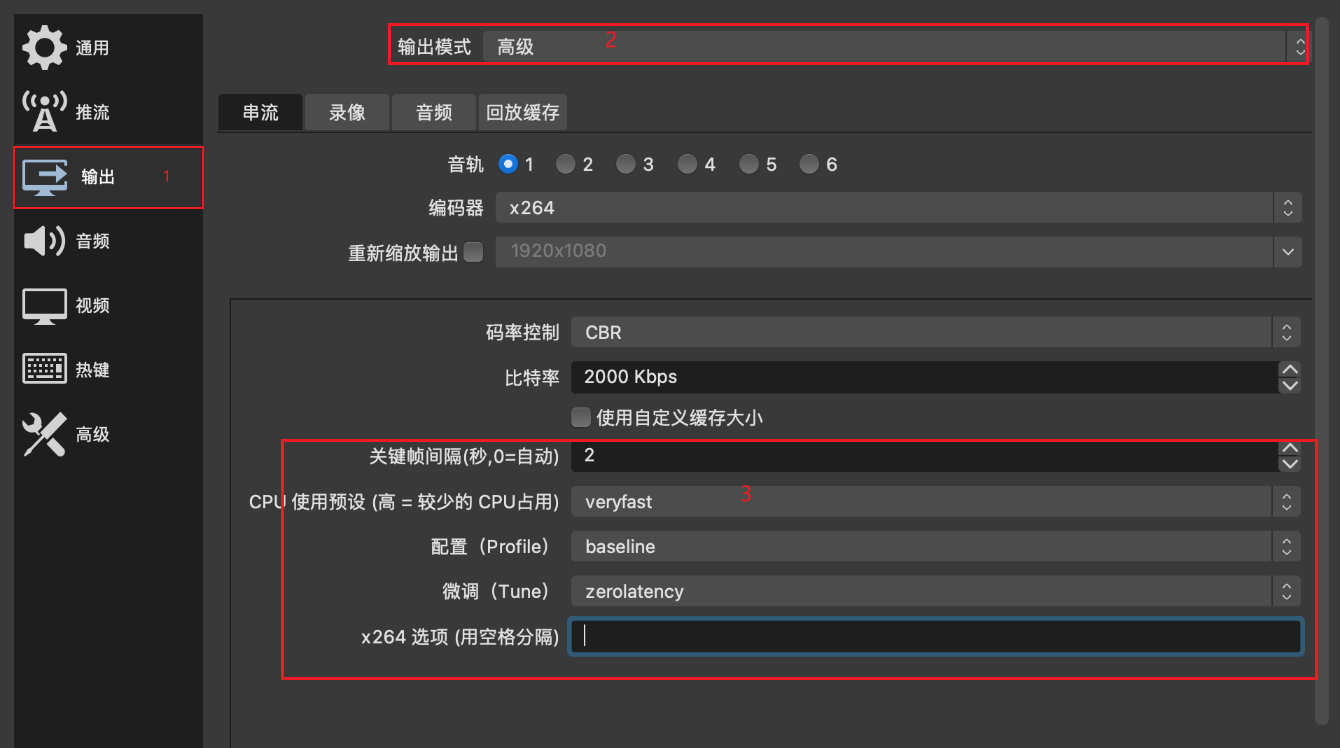Screen dimensions: 1340x748
Task: Open the 输出 output monitor icon
Action: (45, 177)
